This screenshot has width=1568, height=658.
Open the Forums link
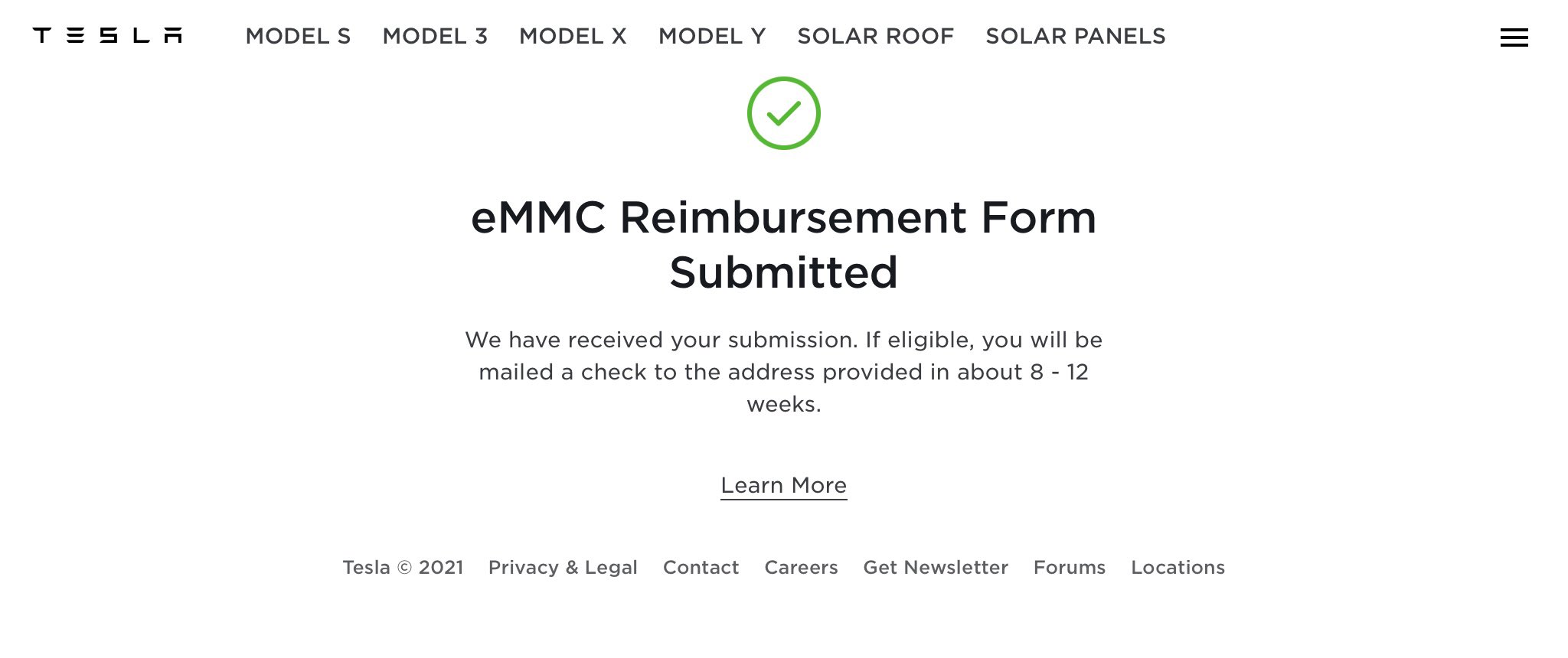click(1070, 567)
